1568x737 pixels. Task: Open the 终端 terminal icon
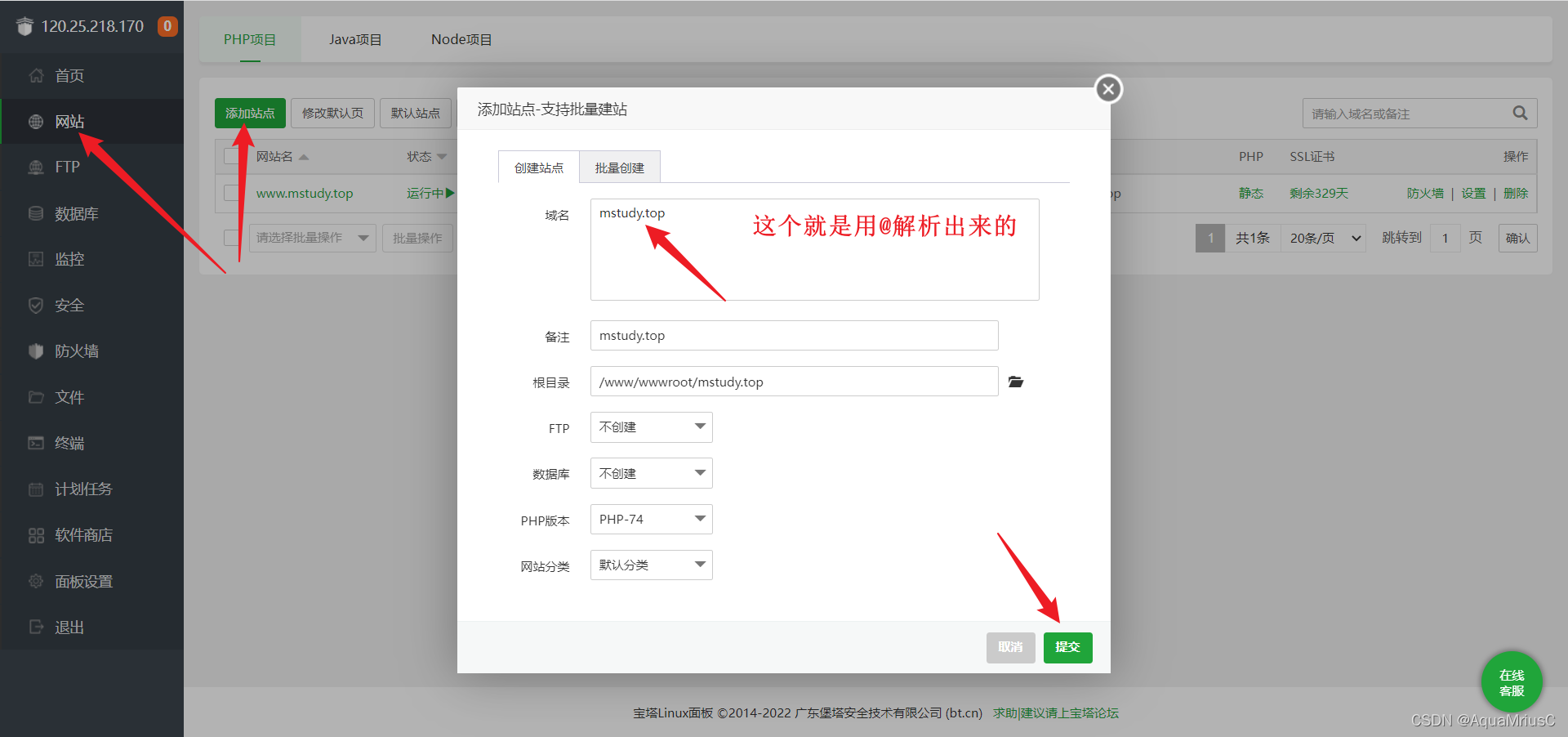(36, 443)
